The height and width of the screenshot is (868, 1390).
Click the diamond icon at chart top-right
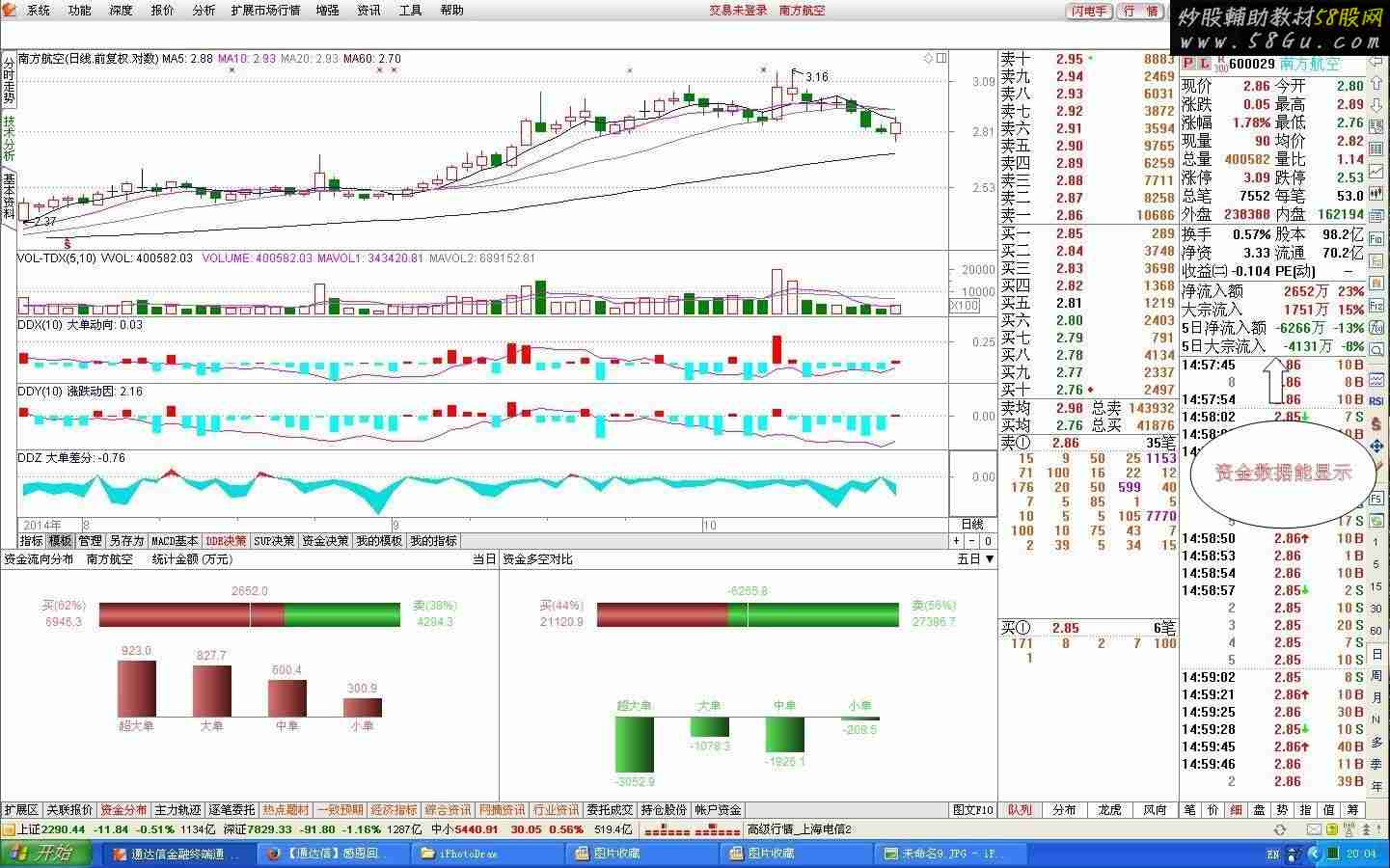pos(929,58)
